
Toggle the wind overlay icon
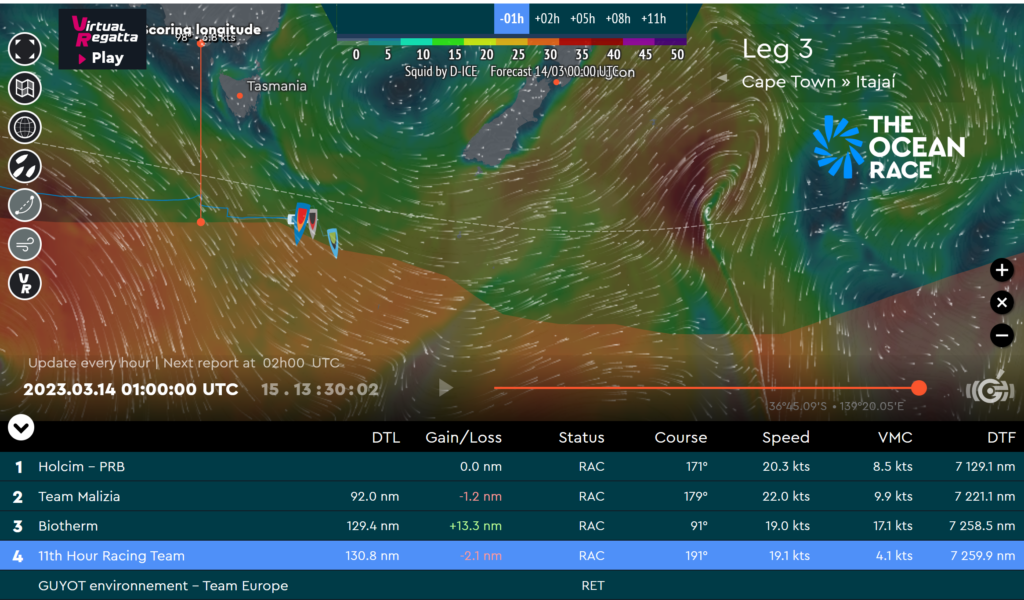point(25,245)
